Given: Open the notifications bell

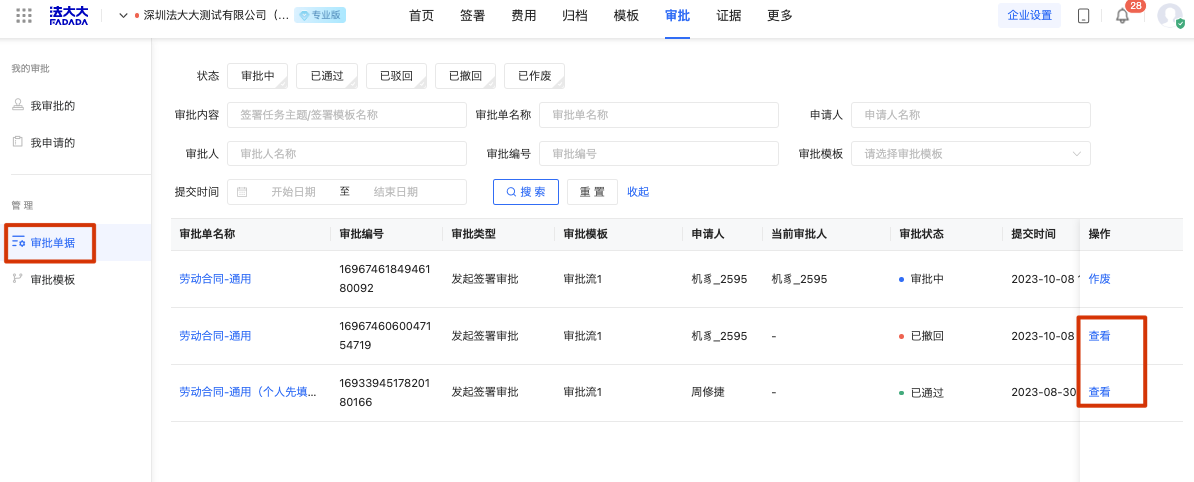Looking at the screenshot, I should 1122,17.
